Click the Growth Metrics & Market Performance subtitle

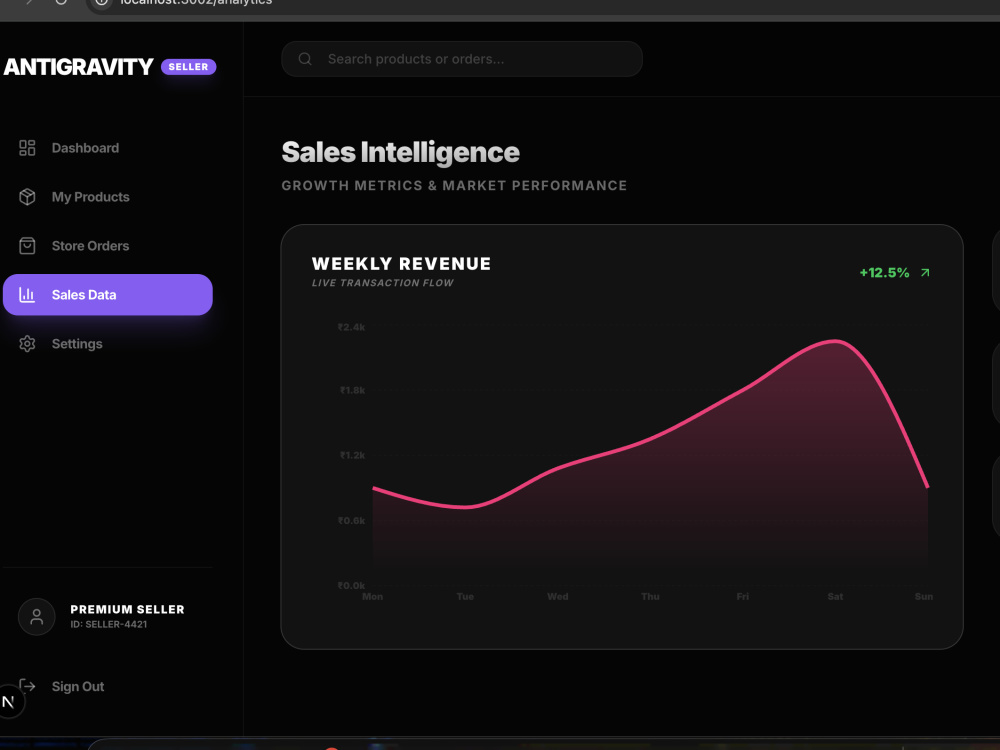(454, 186)
